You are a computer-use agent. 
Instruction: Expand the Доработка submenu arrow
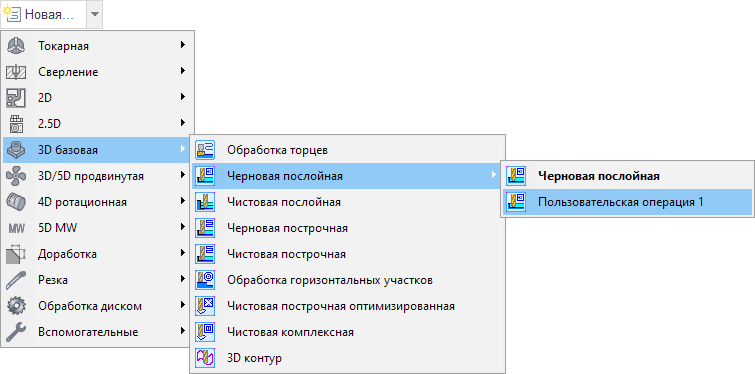pos(183,252)
